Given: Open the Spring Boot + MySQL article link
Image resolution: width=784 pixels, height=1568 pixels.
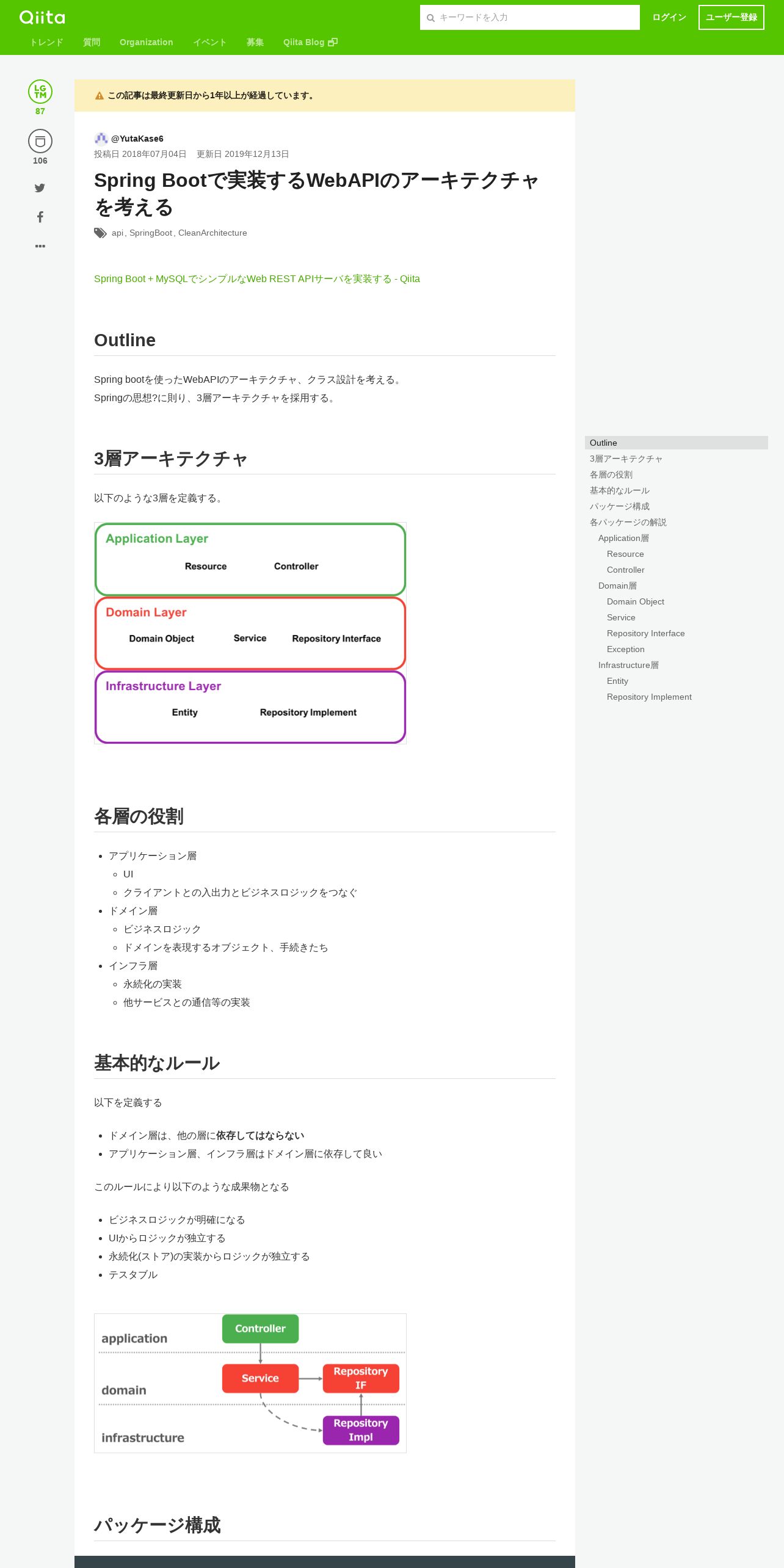Looking at the screenshot, I should pos(257,278).
